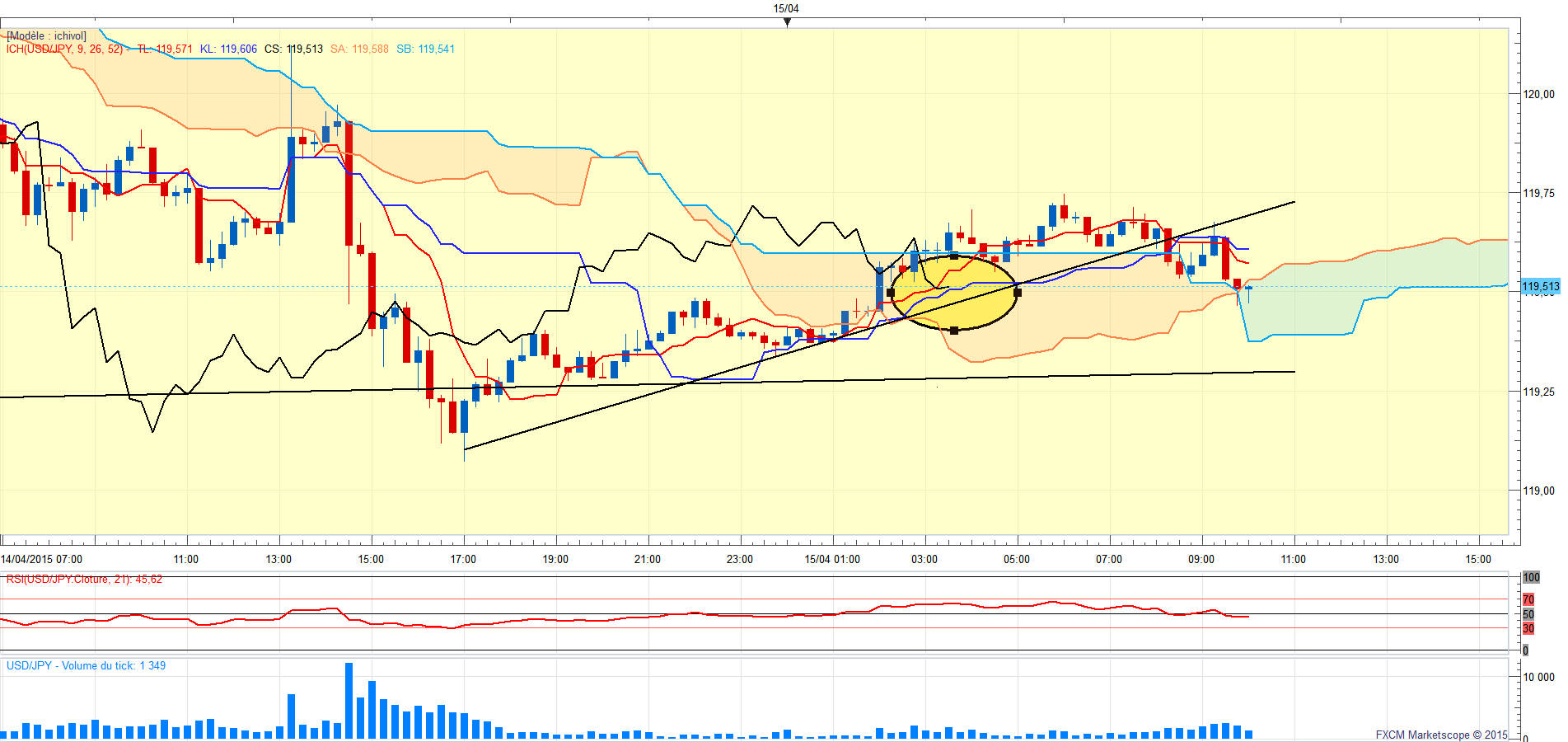Viewport: 1568px width, 742px height.
Task: Click the 03:00 time axis label
Action: (924, 559)
